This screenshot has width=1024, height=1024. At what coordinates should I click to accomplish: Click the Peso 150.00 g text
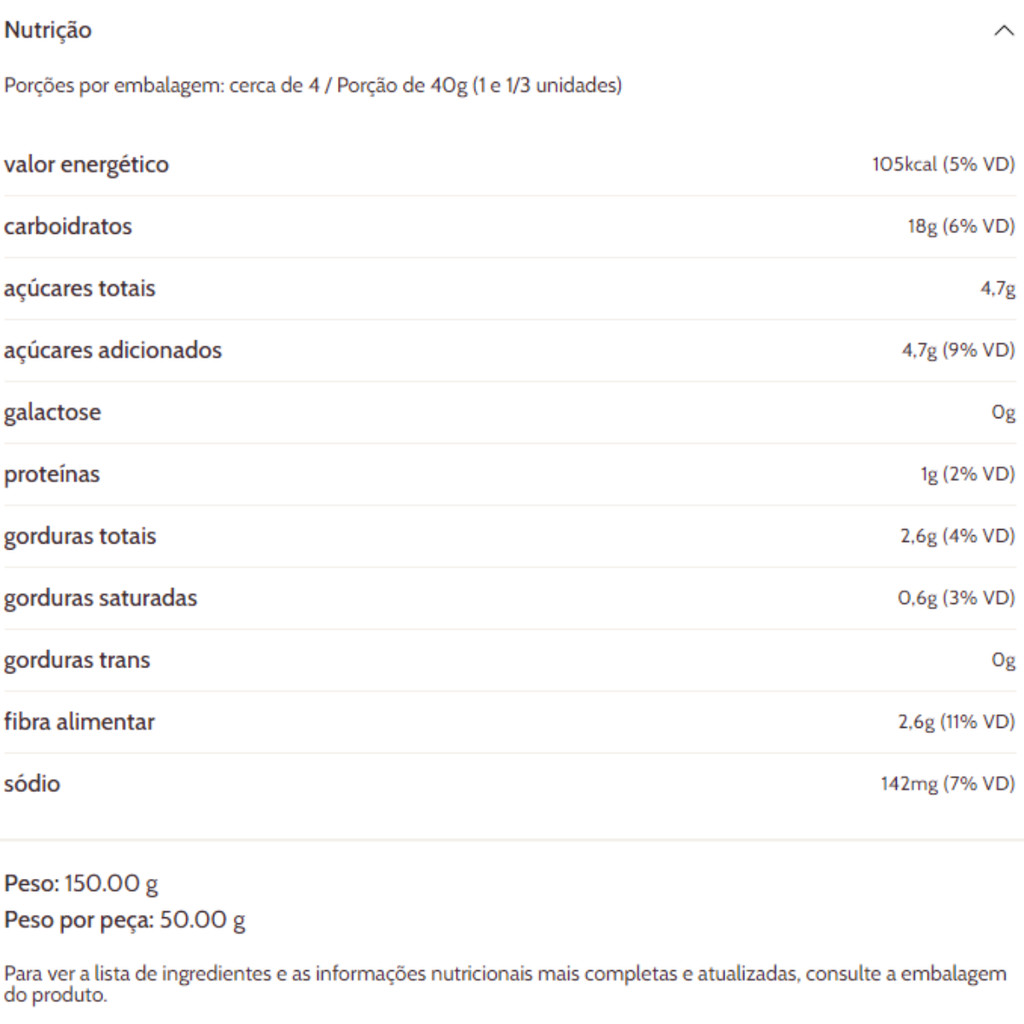[x=81, y=884]
